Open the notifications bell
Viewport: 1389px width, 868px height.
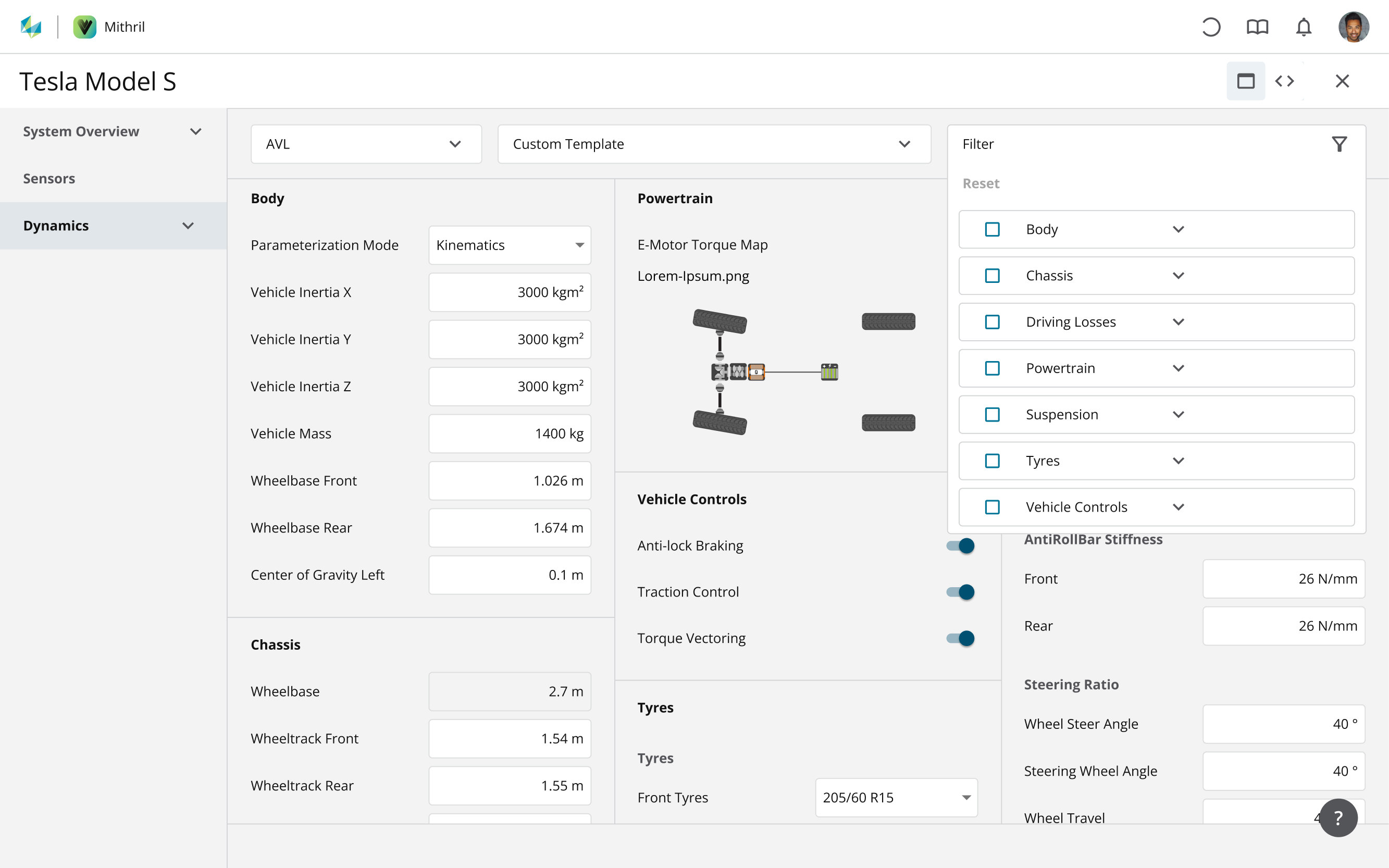pos(1304,27)
